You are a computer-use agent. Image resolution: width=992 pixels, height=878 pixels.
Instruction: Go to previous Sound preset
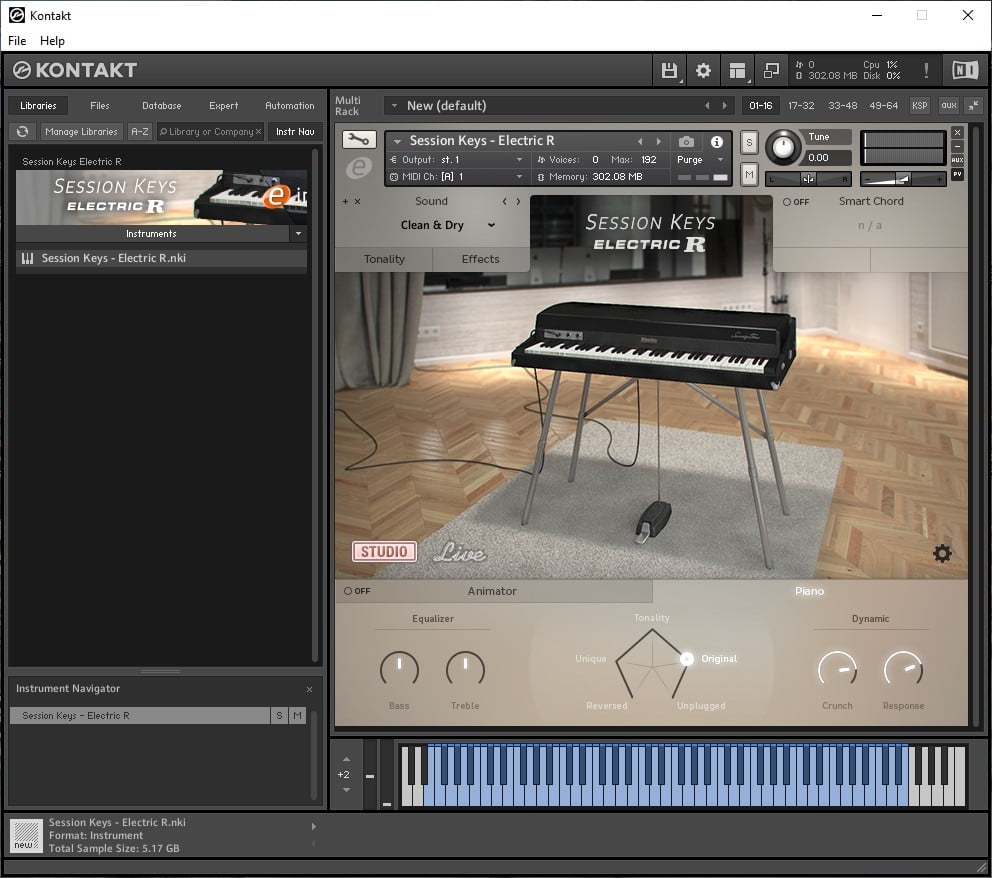click(x=504, y=202)
